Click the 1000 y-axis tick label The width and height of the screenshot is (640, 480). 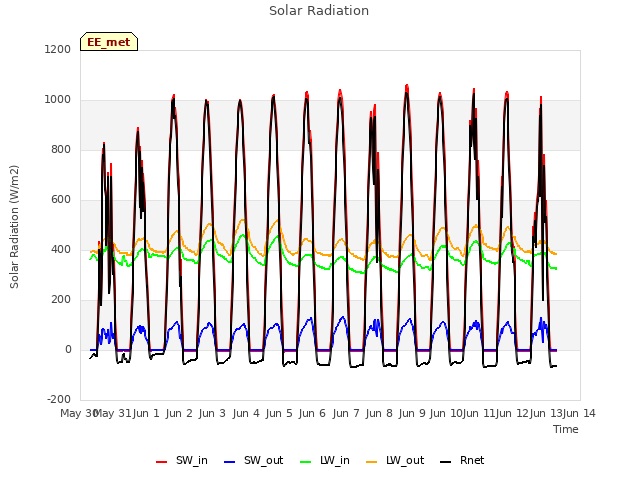(x=58, y=100)
